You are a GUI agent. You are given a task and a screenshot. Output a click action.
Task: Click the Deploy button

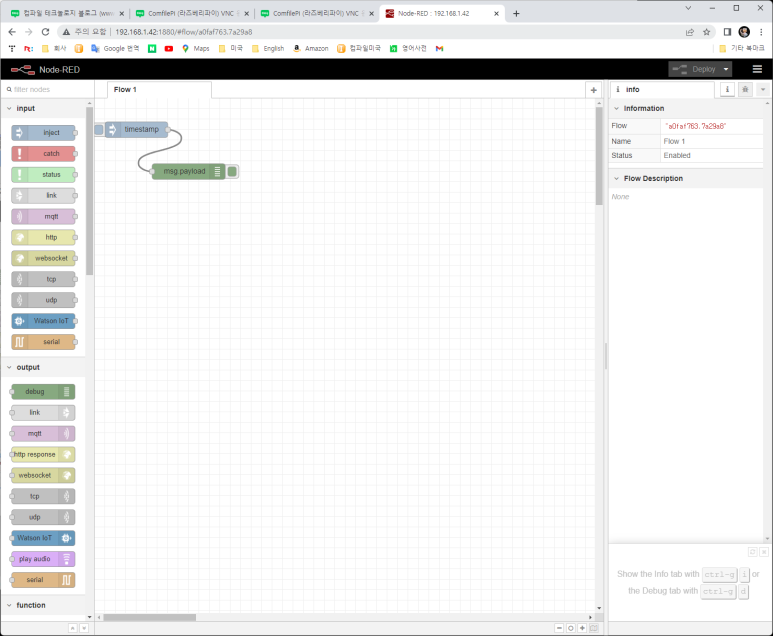tap(696, 69)
